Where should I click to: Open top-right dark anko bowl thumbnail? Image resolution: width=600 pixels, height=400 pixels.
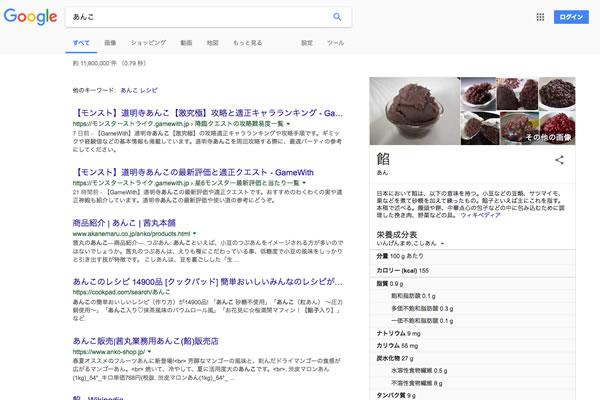point(557,94)
